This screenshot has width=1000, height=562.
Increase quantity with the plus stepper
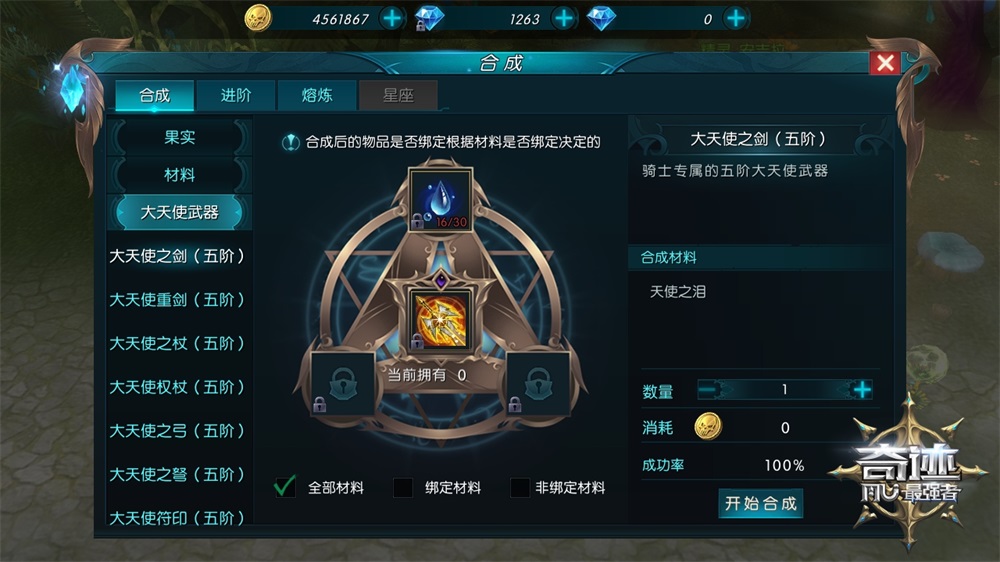click(862, 390)
